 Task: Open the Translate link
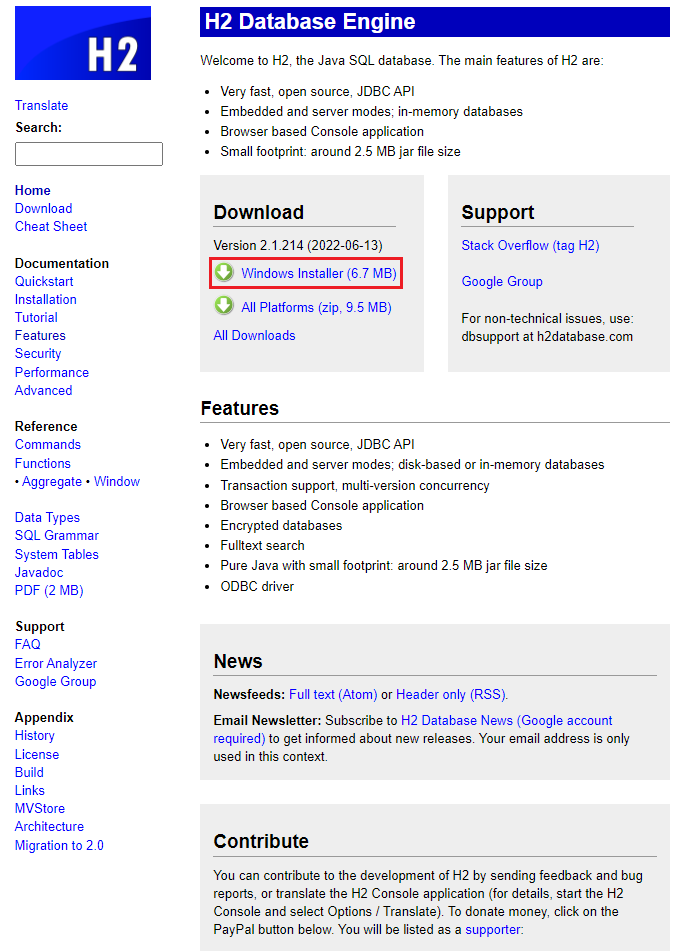tap(42, 105)
